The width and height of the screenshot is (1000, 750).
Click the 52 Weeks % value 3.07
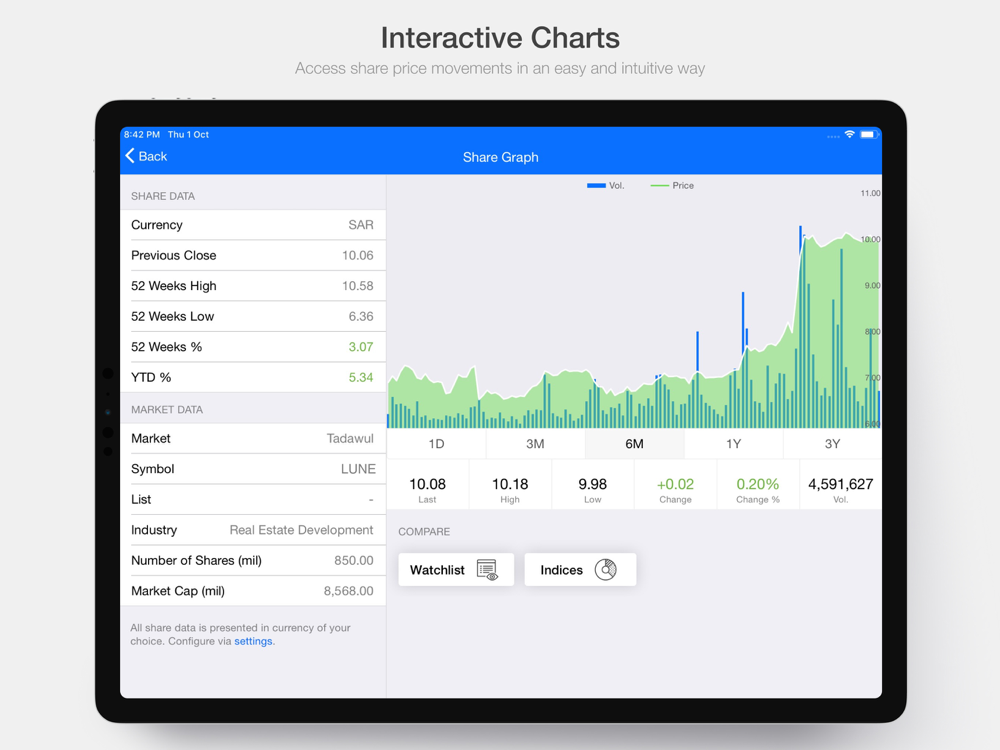(360, 347)
